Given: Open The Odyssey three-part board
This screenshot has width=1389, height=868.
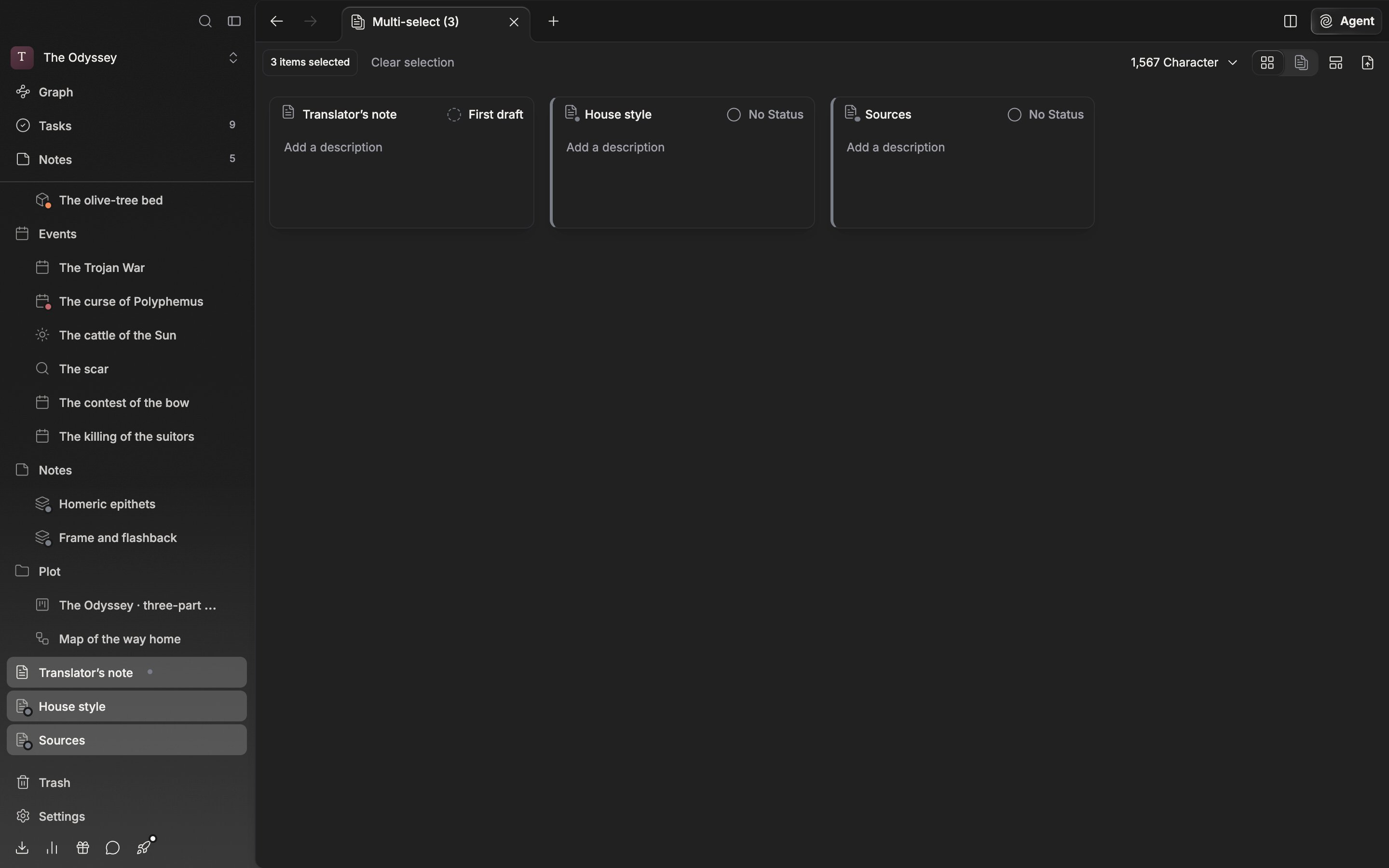Looking at the screenshot, I should (x=126, y=606).
